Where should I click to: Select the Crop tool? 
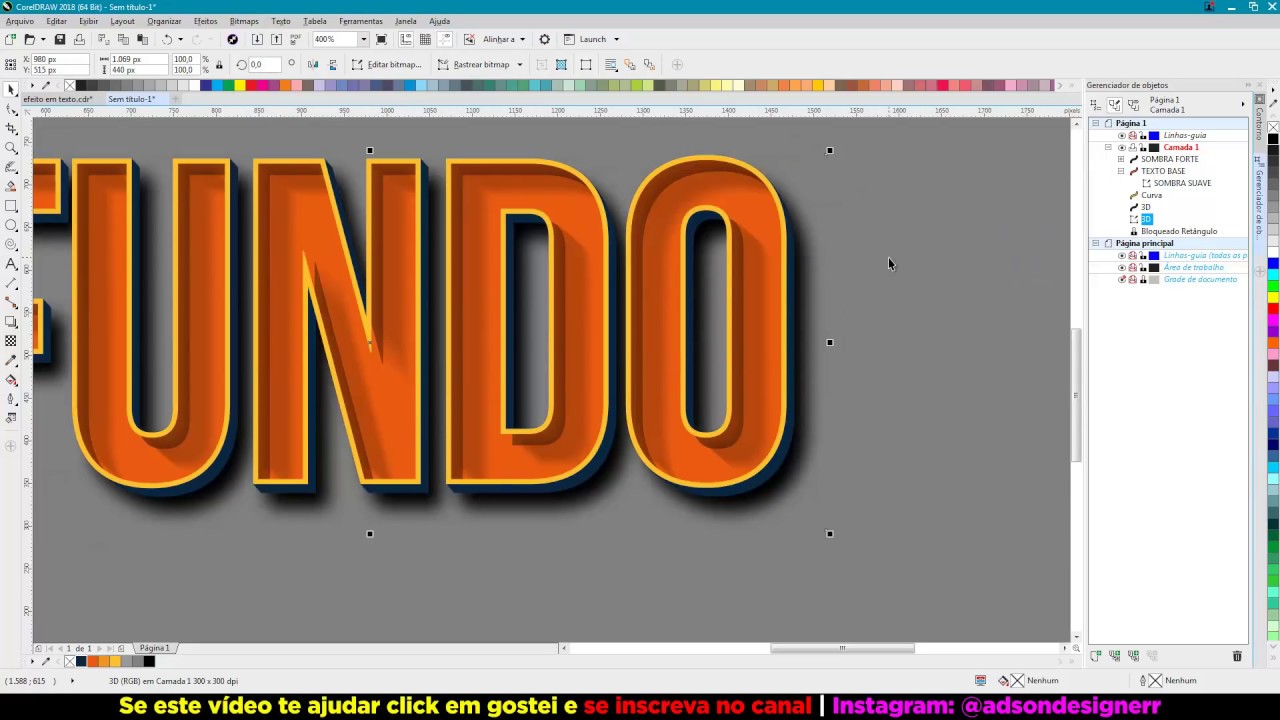(11, 128)
